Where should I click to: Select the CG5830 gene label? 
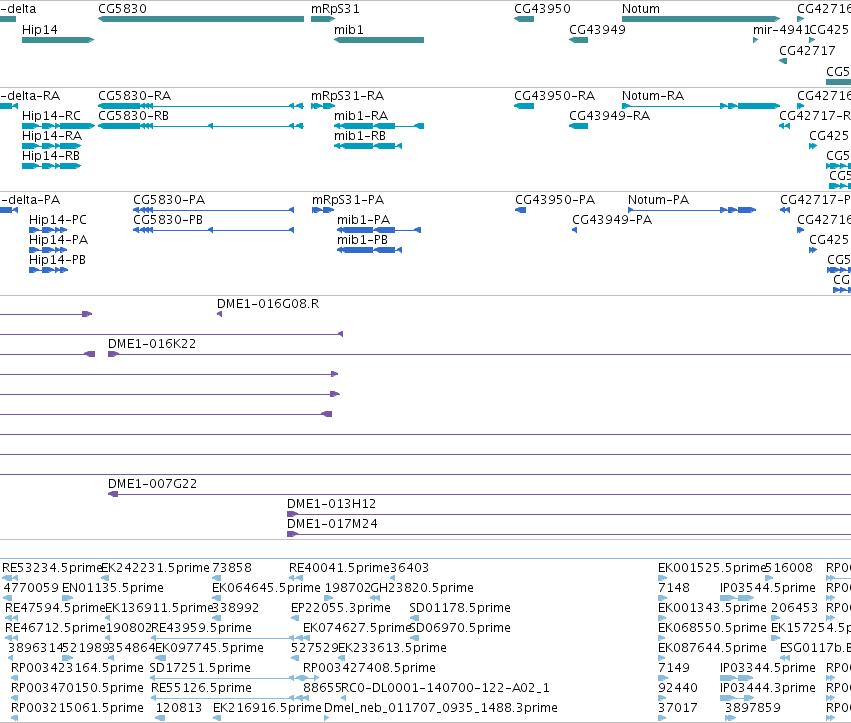point(122,9)
